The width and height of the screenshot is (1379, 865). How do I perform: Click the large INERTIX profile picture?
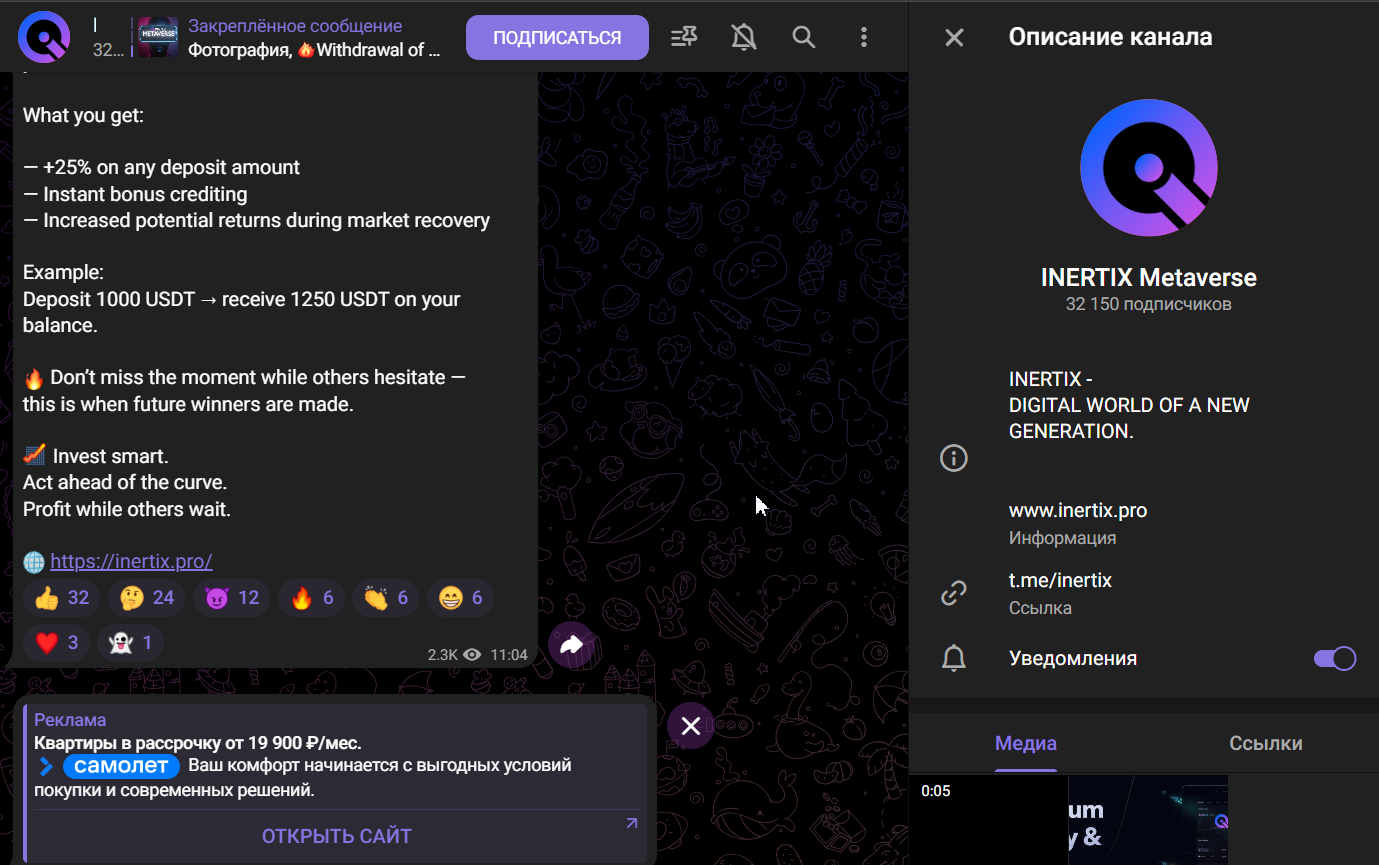(1149, 168)
